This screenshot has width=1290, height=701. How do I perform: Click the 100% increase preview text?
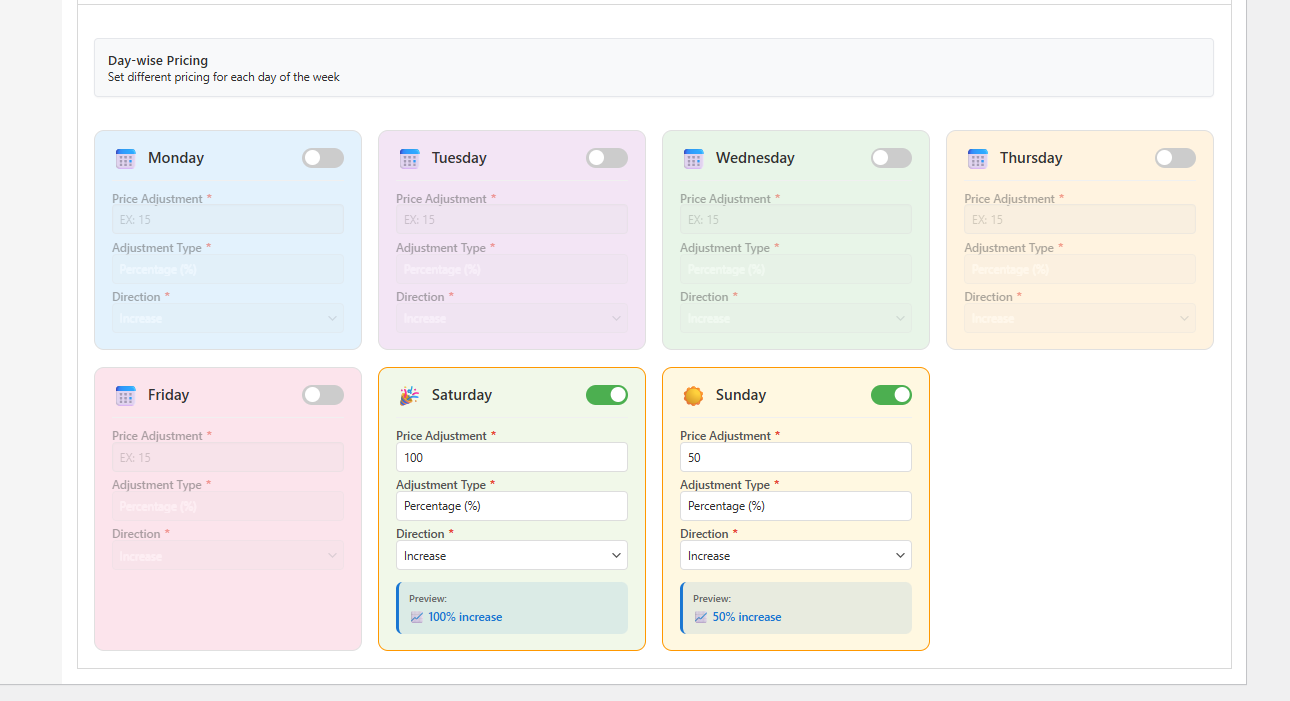coord(465,617)
